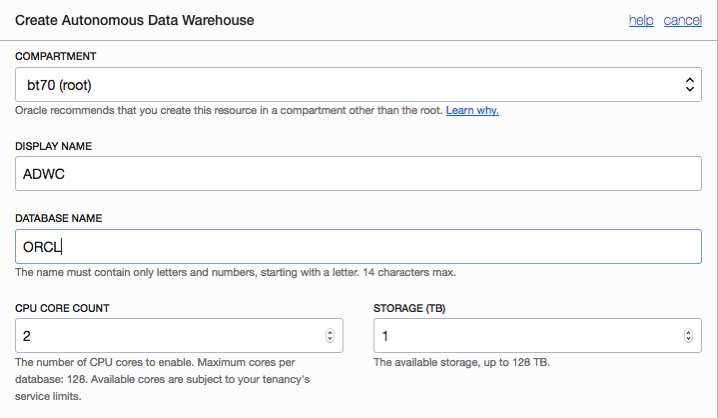
Task: Increase storage TB with up arrow
Action: [688, 332]
